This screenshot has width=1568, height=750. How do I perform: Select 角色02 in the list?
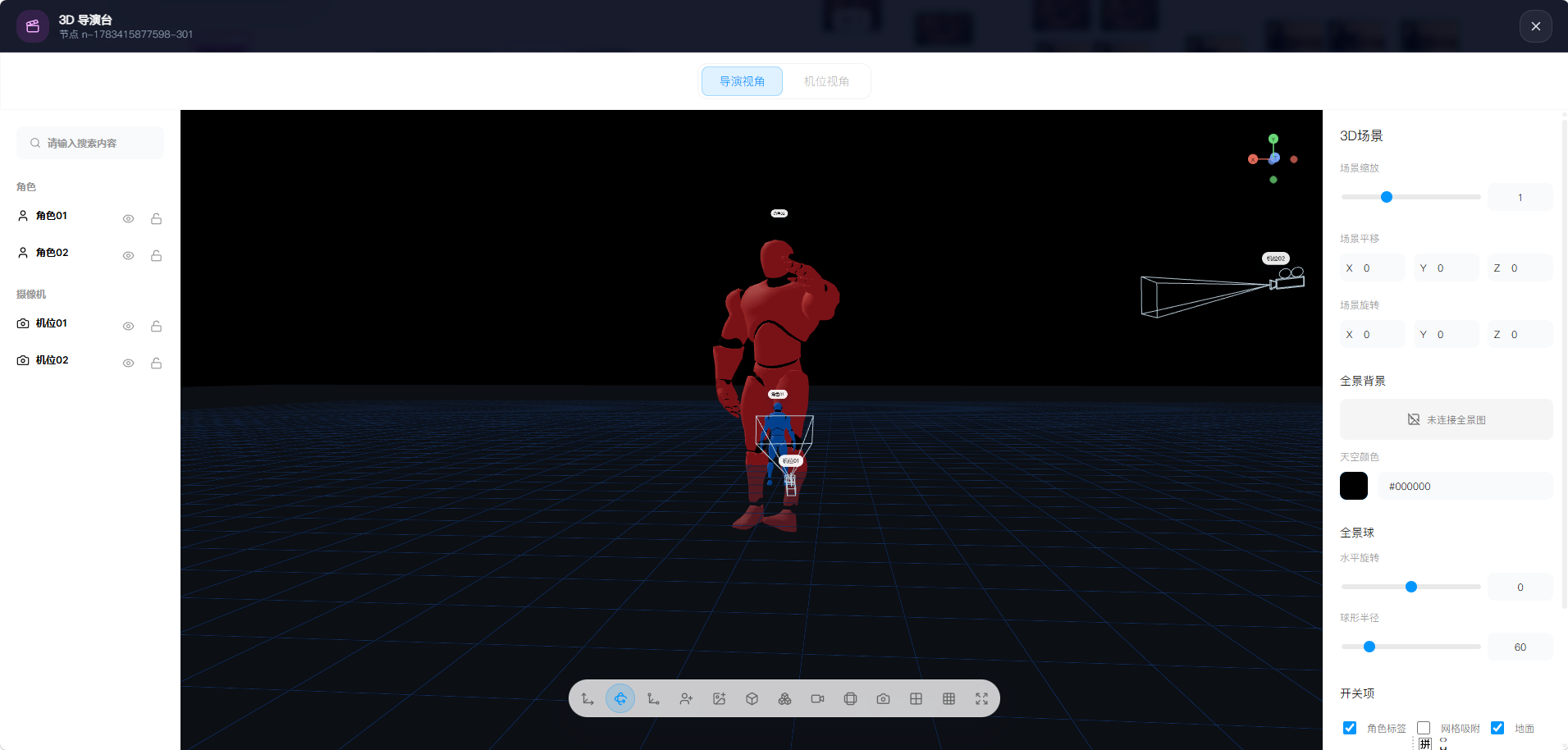point(52,253)
